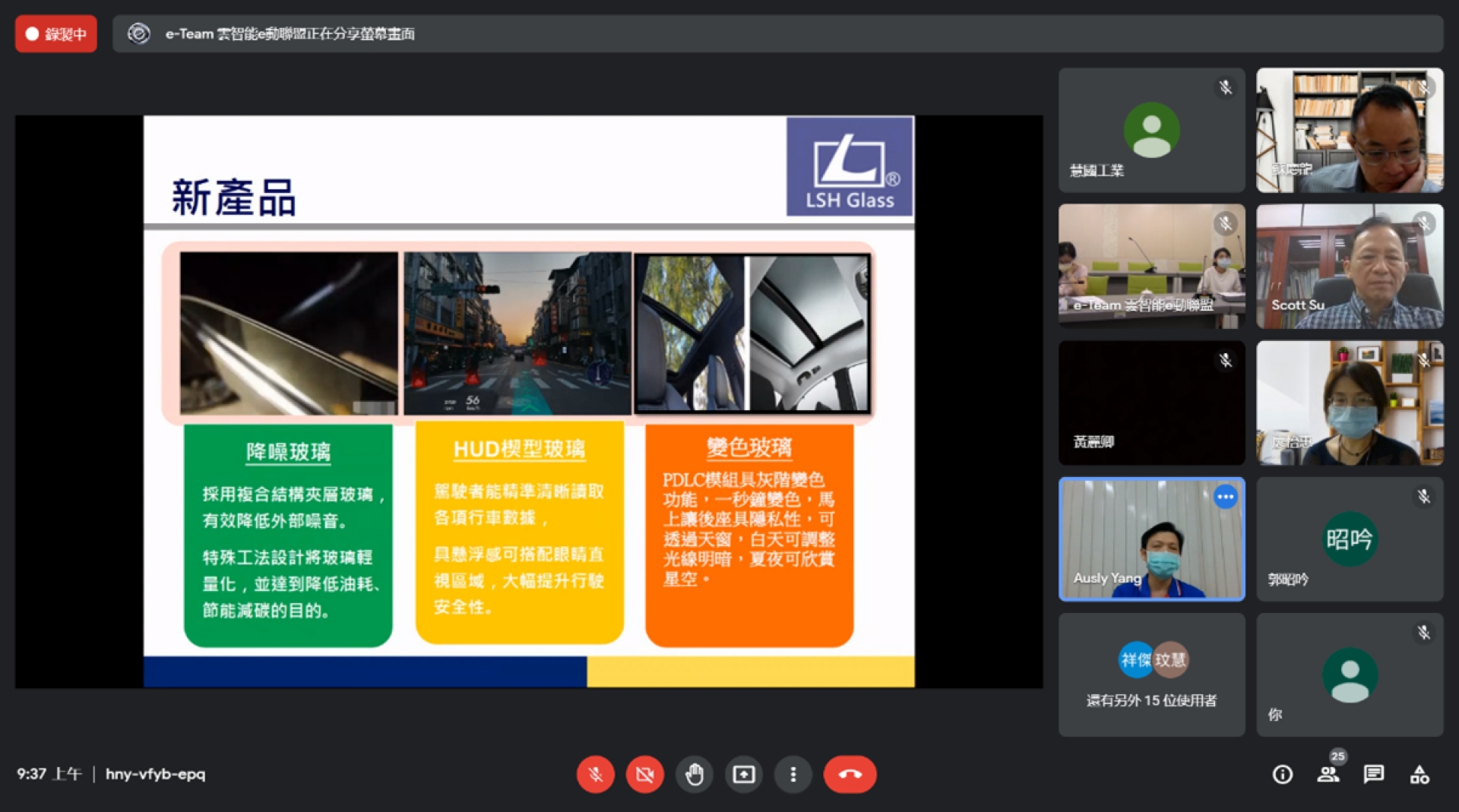Click the present screen button
Viewport: 1459px width, 812px height.
[743, 774]
